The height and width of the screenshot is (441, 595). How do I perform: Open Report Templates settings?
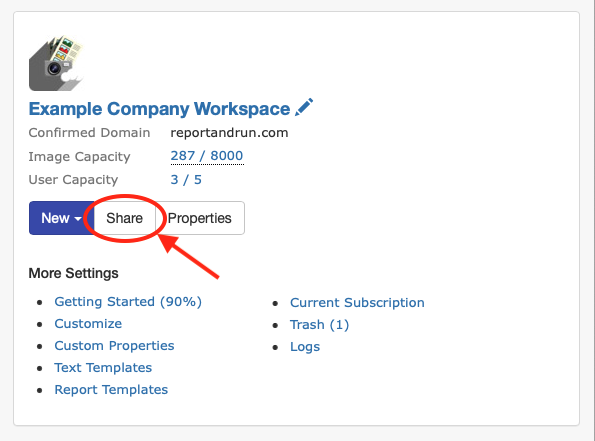[111, 390]
